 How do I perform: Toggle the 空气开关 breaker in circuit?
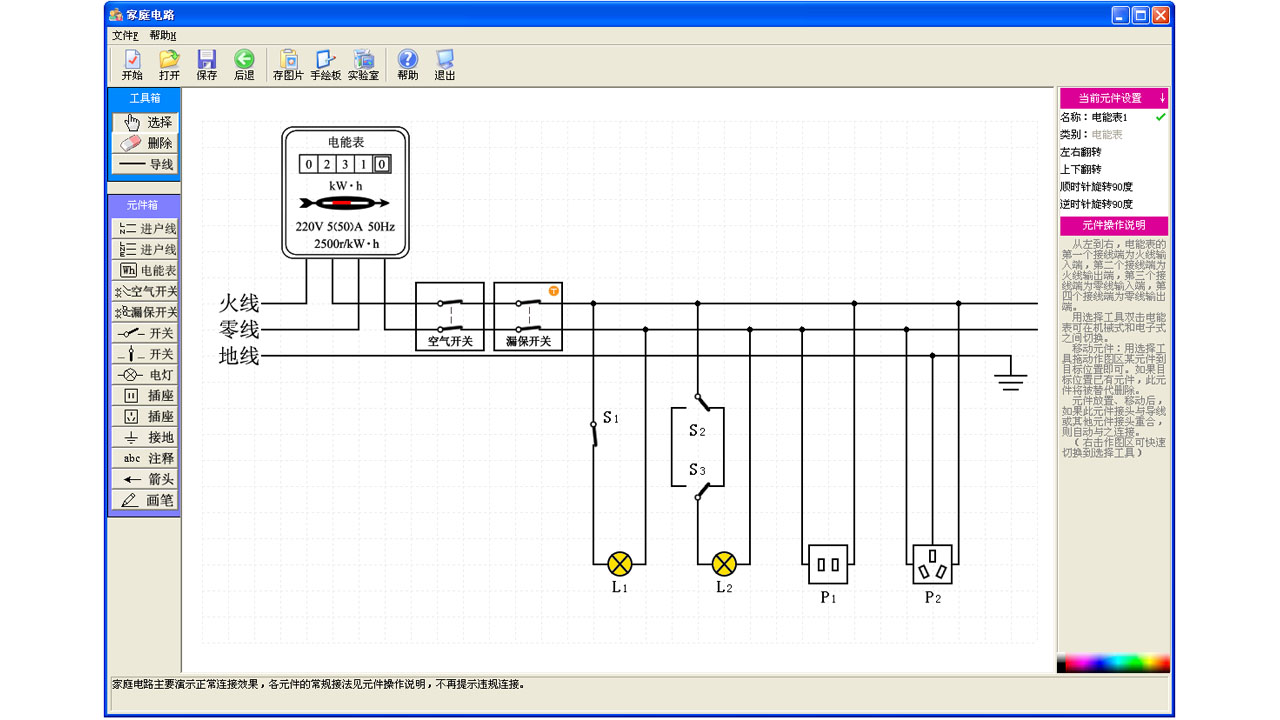(450, 316)
